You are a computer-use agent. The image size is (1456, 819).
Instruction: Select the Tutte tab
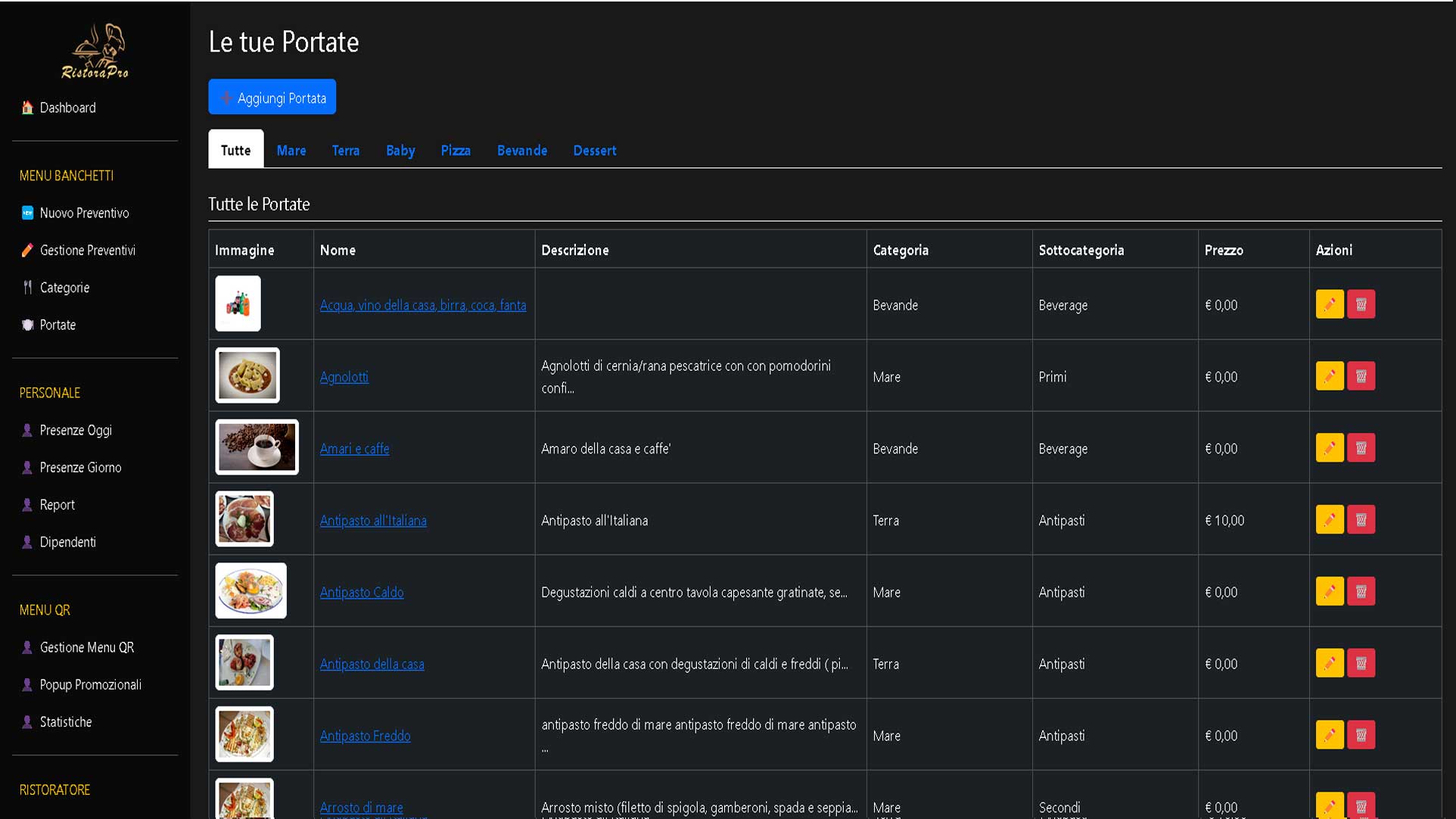(x=236, y=149)
